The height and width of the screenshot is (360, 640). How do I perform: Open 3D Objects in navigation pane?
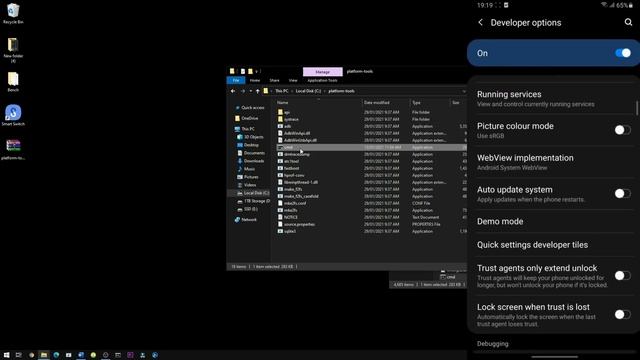251,137
